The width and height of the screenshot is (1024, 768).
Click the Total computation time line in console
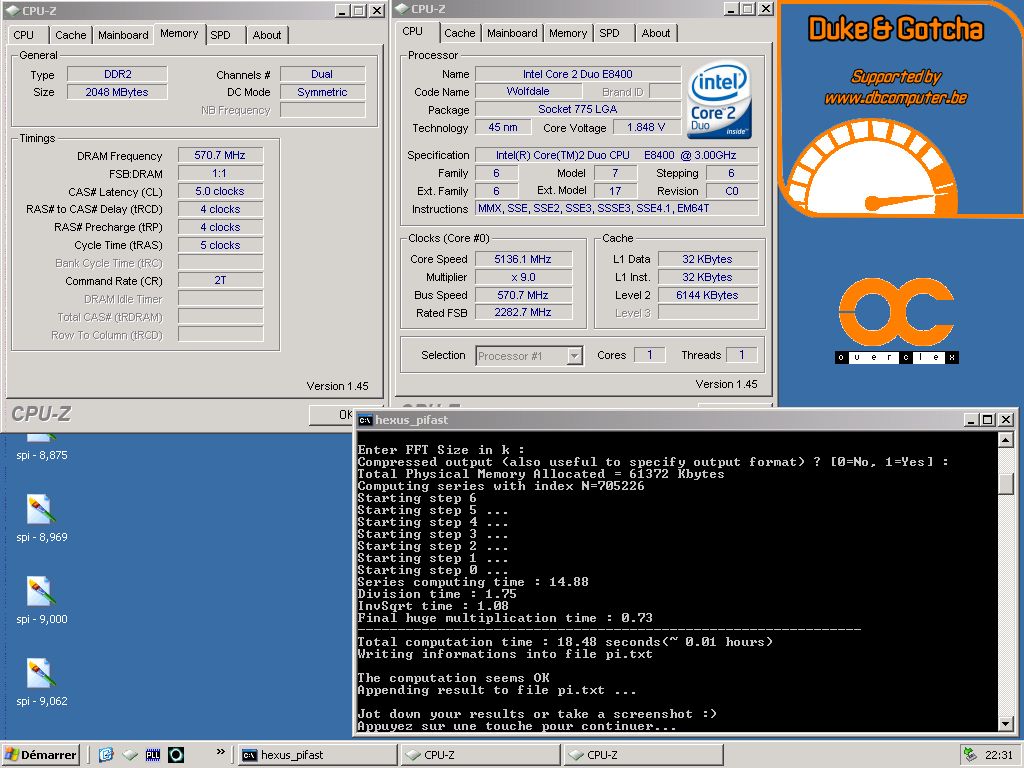[x=565, y=642]
